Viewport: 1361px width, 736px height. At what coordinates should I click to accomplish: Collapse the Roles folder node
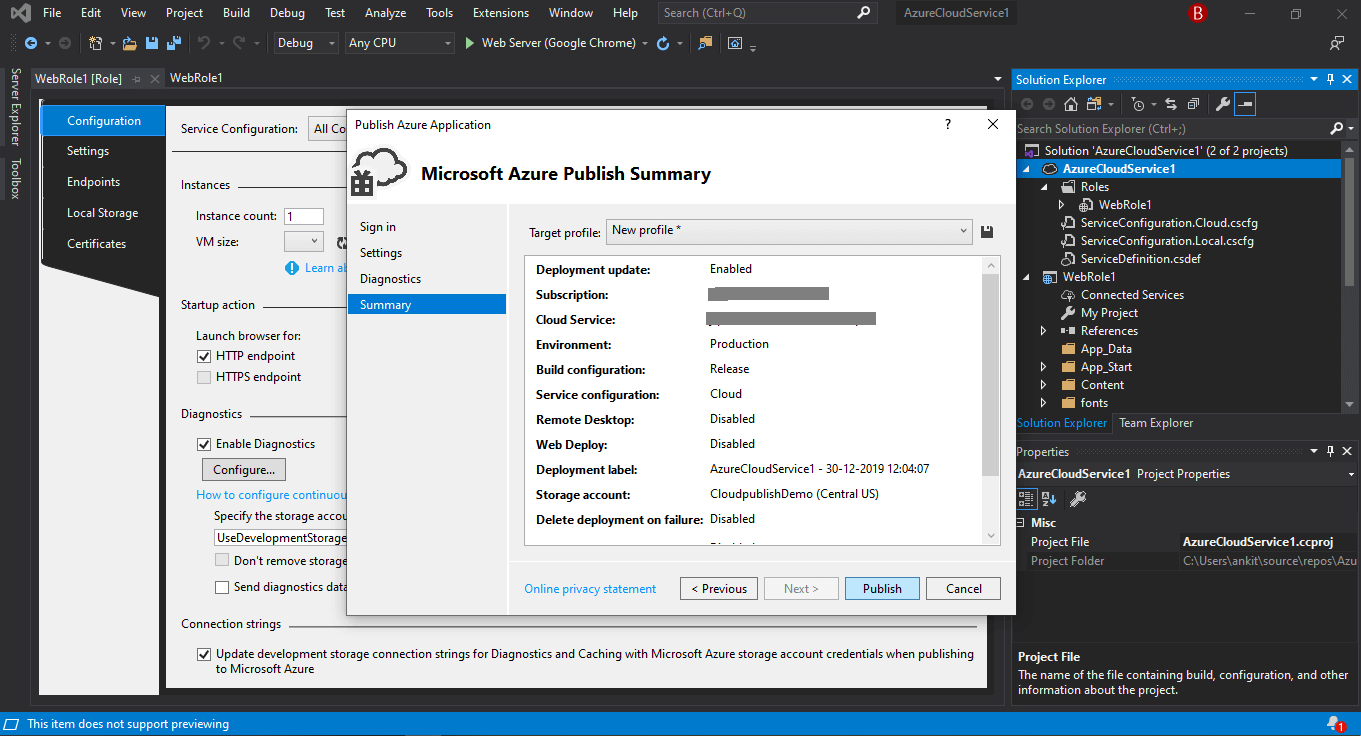1044,187
